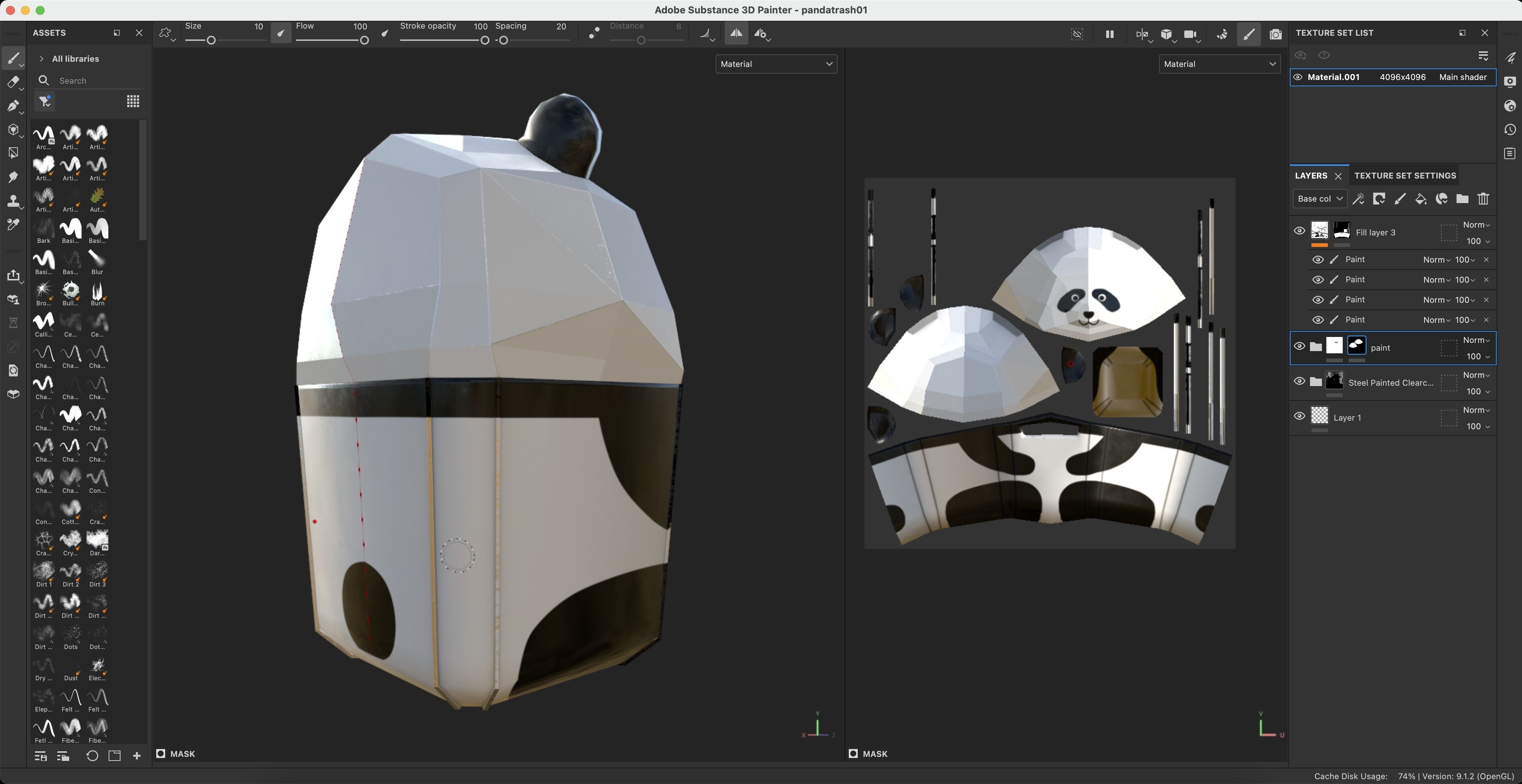Open the render camera screenshot icon
This screenshot has height=784, width=1522.
tap(1275, 34)
